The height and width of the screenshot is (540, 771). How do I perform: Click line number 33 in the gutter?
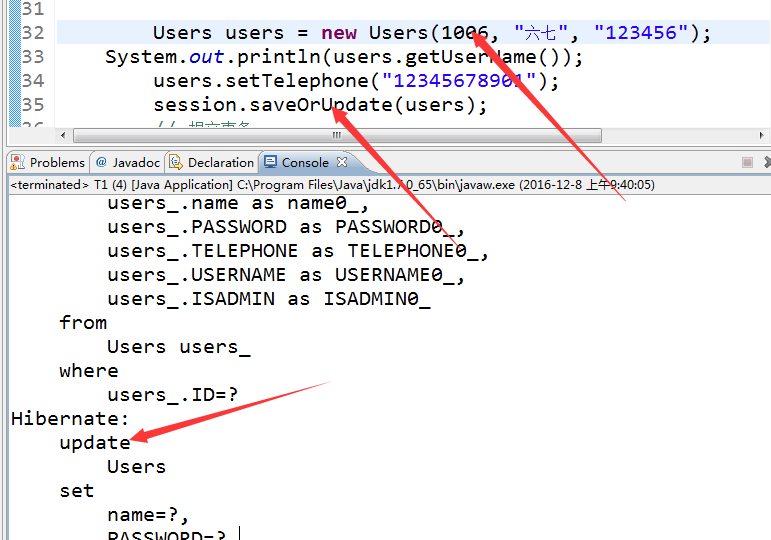[x=33, y=57]
